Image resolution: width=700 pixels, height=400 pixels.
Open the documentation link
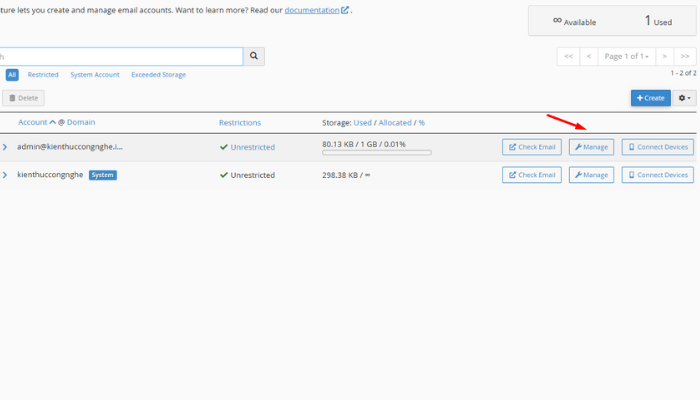311,10
